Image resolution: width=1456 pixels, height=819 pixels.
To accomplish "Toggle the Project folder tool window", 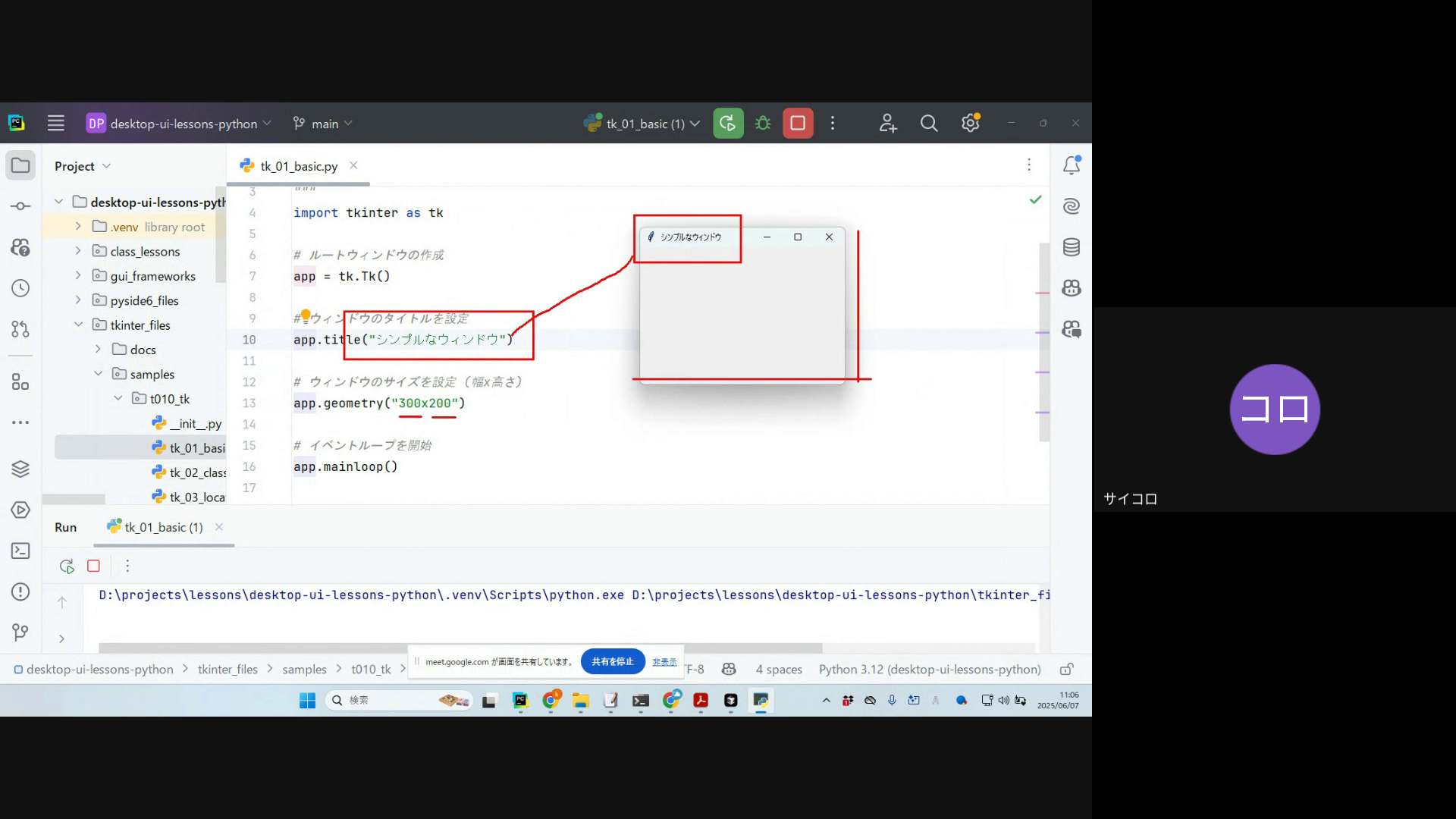I will click(x=20, y=165).
